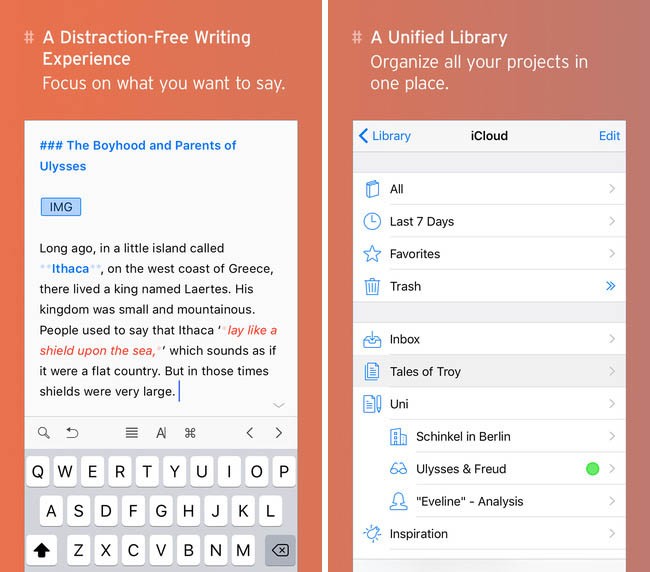Tap the chevron on the Uni row

pyautogui.click(x=612, y=403)
